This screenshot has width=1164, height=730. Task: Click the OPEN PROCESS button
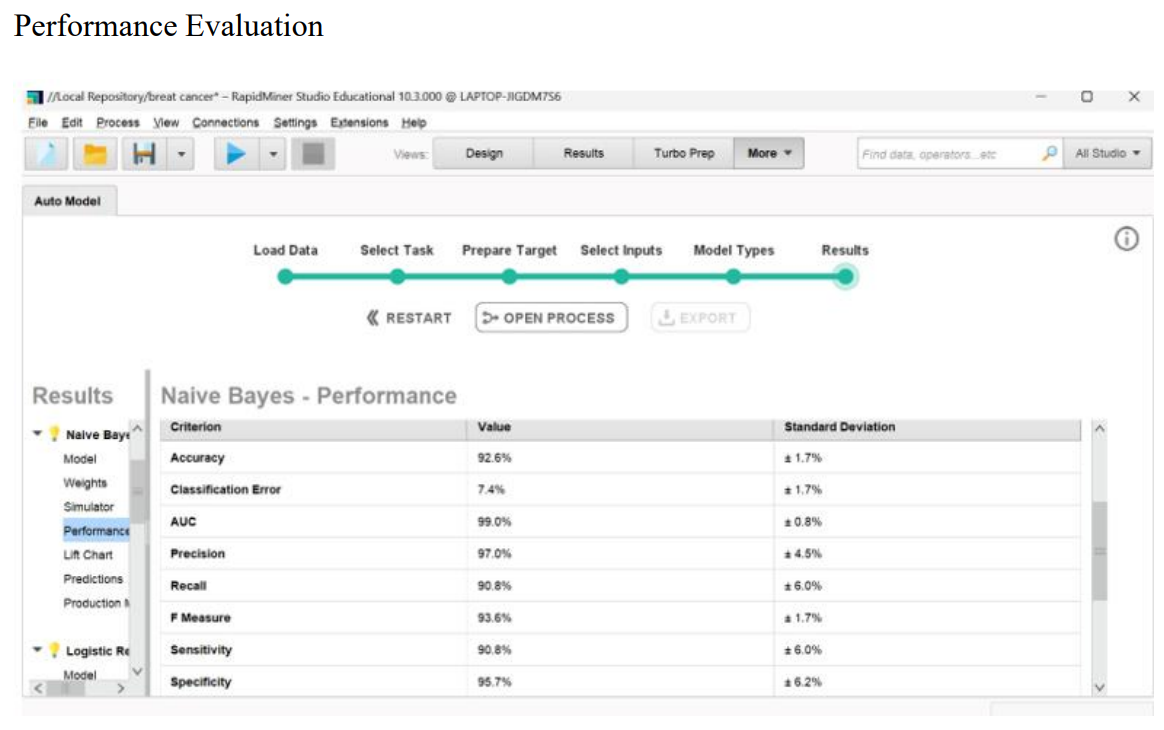tap(550, 318)
